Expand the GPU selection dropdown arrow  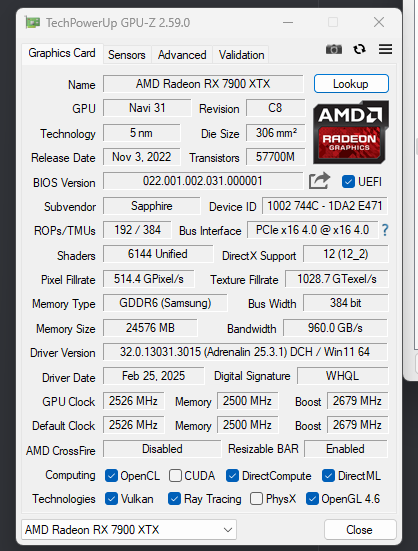tap(228, 530)
